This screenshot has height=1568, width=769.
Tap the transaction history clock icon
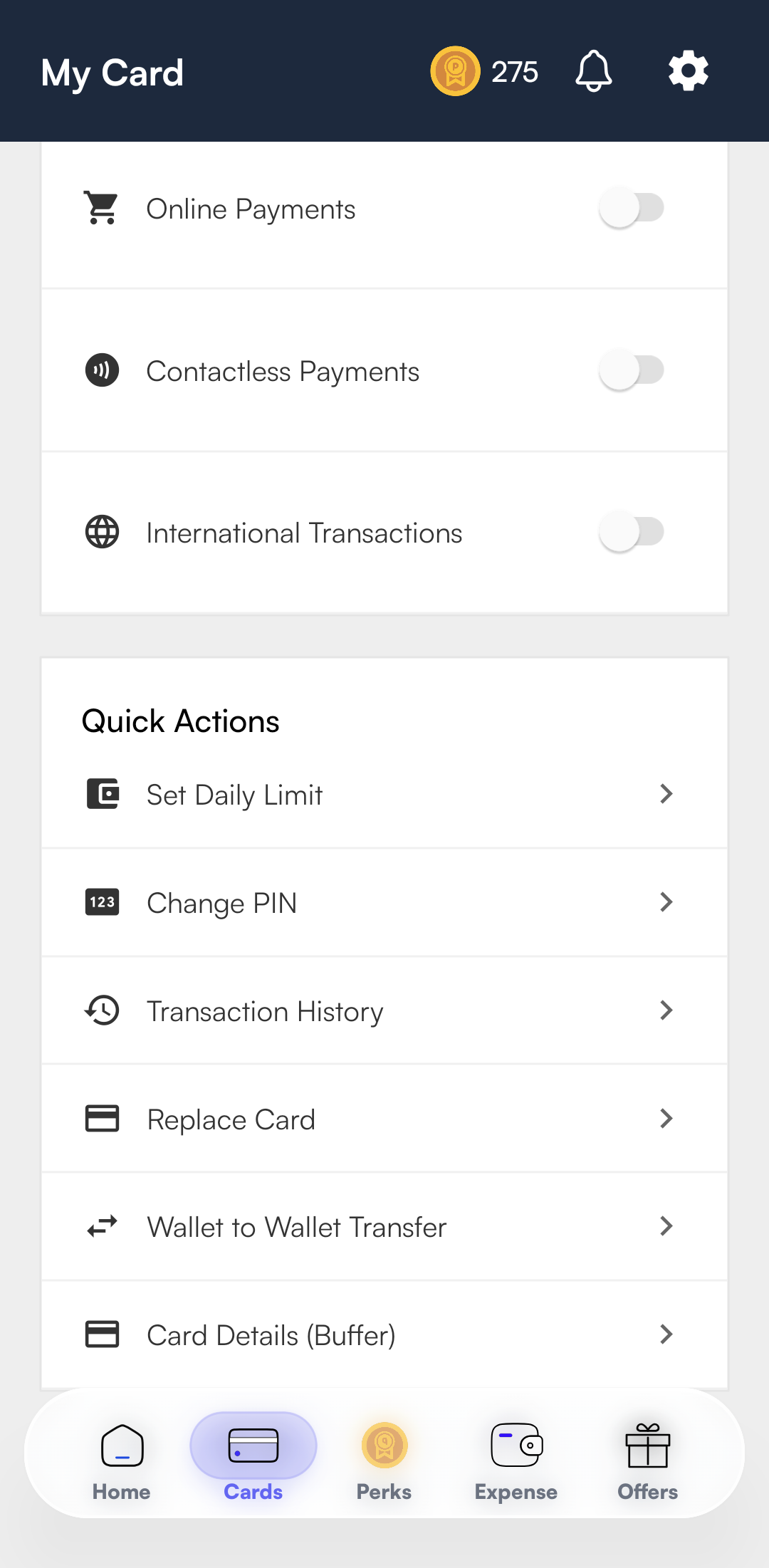coord(102,1010)
